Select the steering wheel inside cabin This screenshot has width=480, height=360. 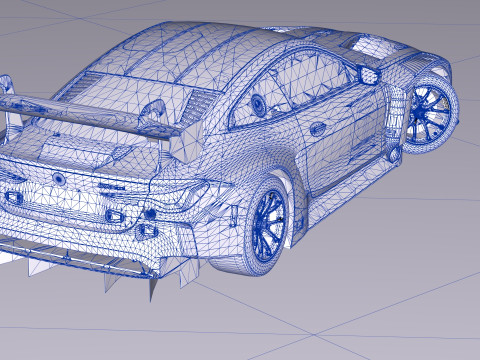coord(259,105)
